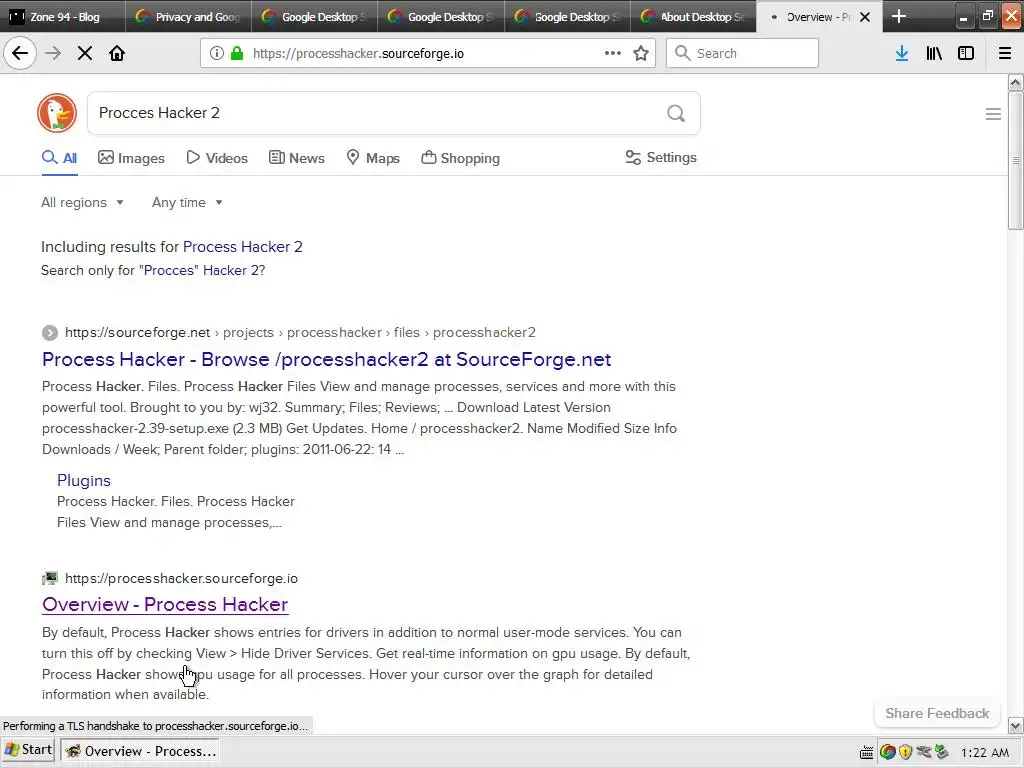The height and width of the screenshot is (768, 1024).
Task: Click the vertical scrollbar thumb
Action: [x=1016, y=160]
